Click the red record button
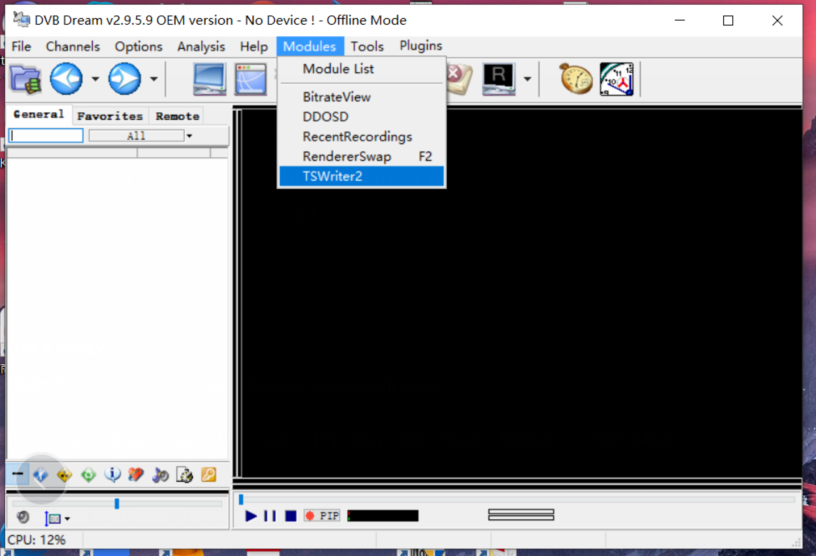 310,516
